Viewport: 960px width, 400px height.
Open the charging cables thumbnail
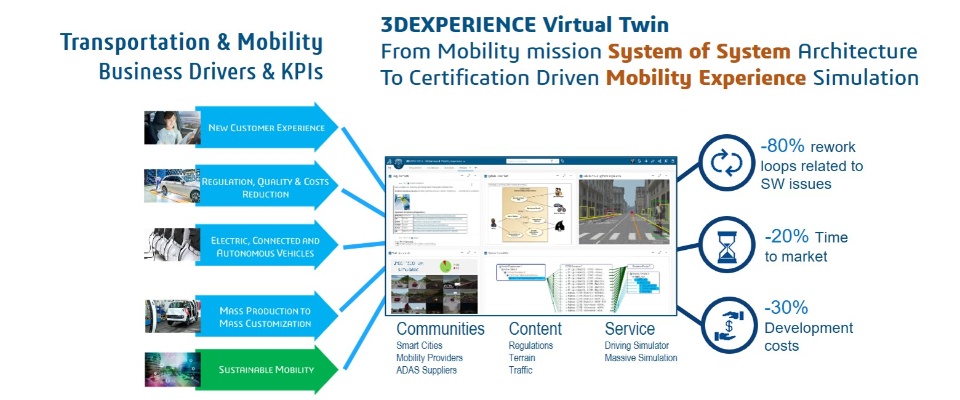(x=171, y=245)
